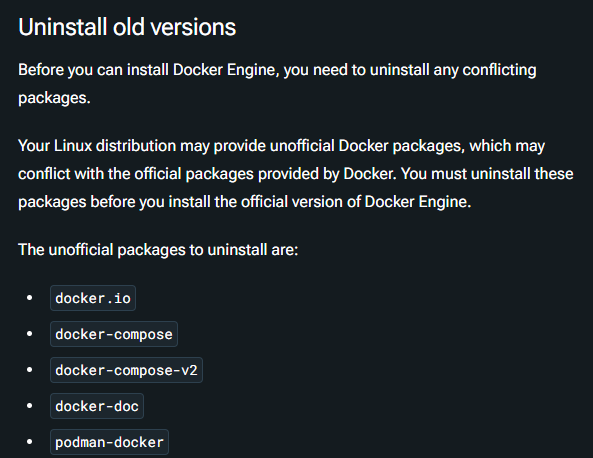This screenshot has height=458, width=593.
Task: Select the docker-compose package code label
Action: [114, 334]
